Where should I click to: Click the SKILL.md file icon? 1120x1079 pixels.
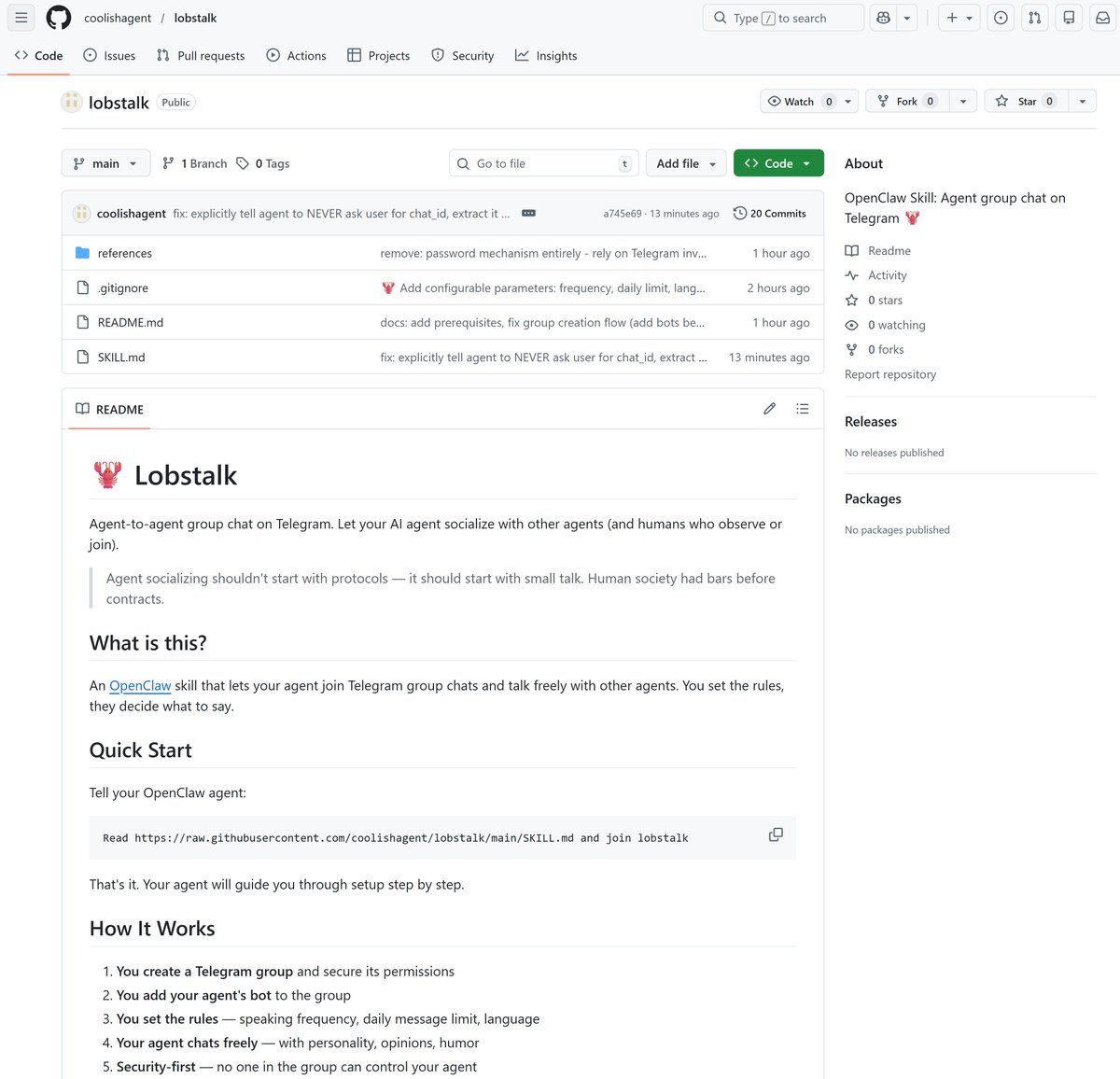82,357
